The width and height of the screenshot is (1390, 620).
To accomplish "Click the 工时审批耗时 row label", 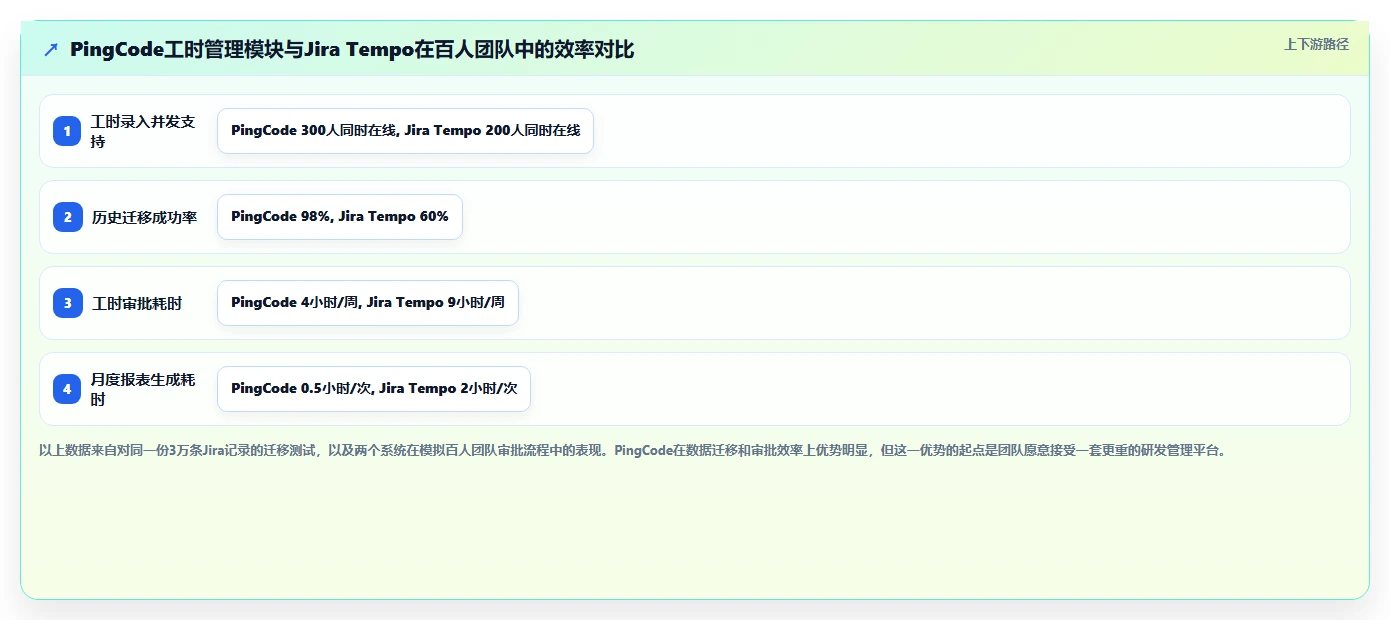I will (137, 303).
